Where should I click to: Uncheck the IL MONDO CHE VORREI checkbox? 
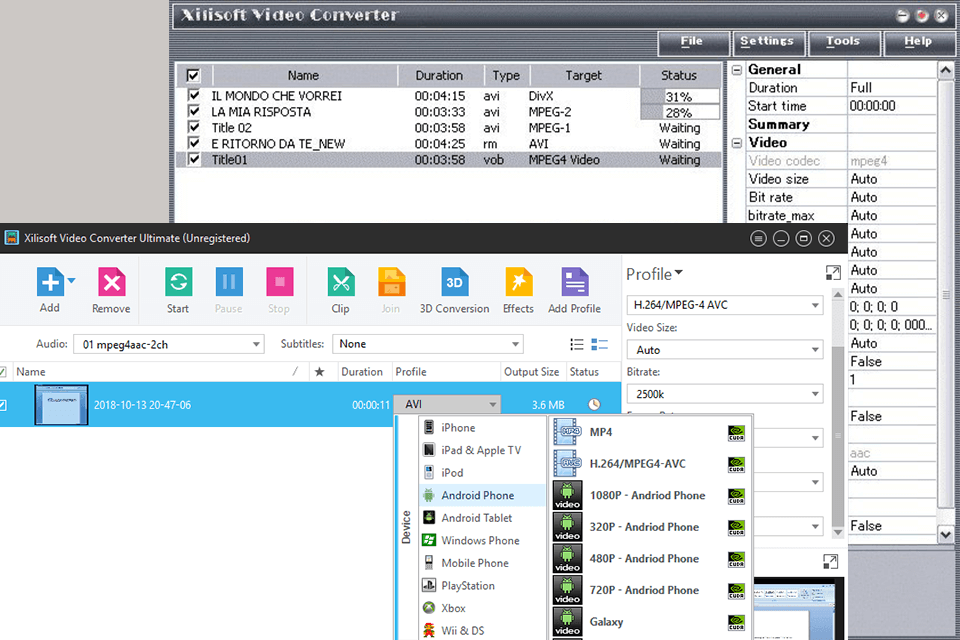(194, 96)
